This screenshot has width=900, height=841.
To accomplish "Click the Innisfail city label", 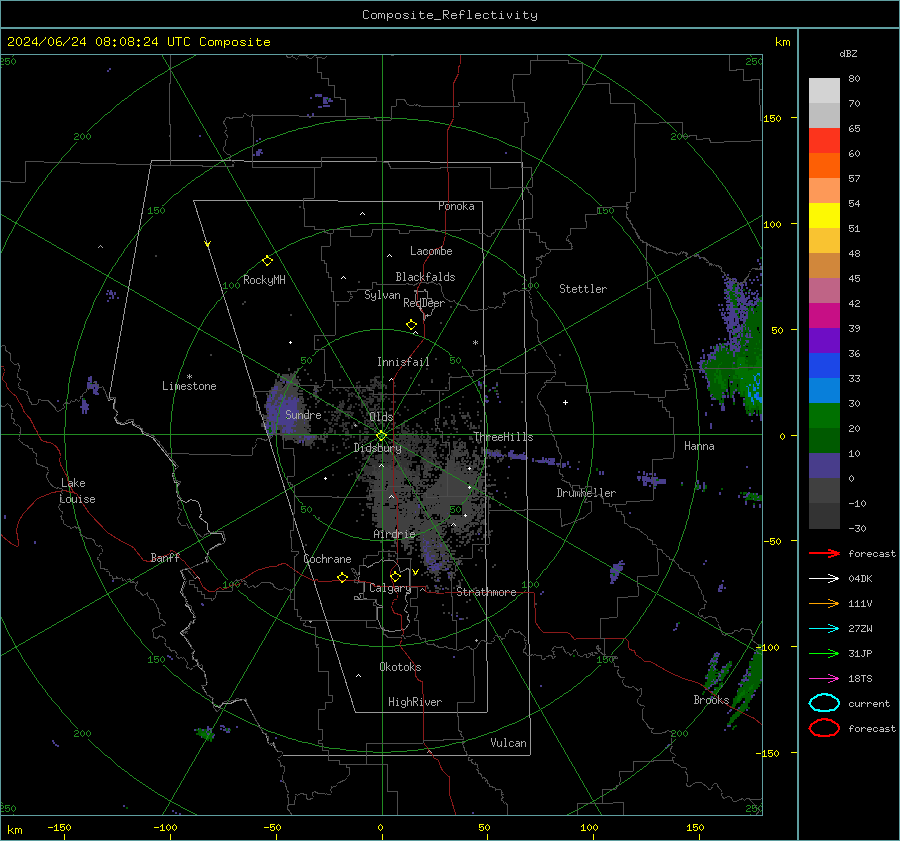I will [x=403, y=362].
